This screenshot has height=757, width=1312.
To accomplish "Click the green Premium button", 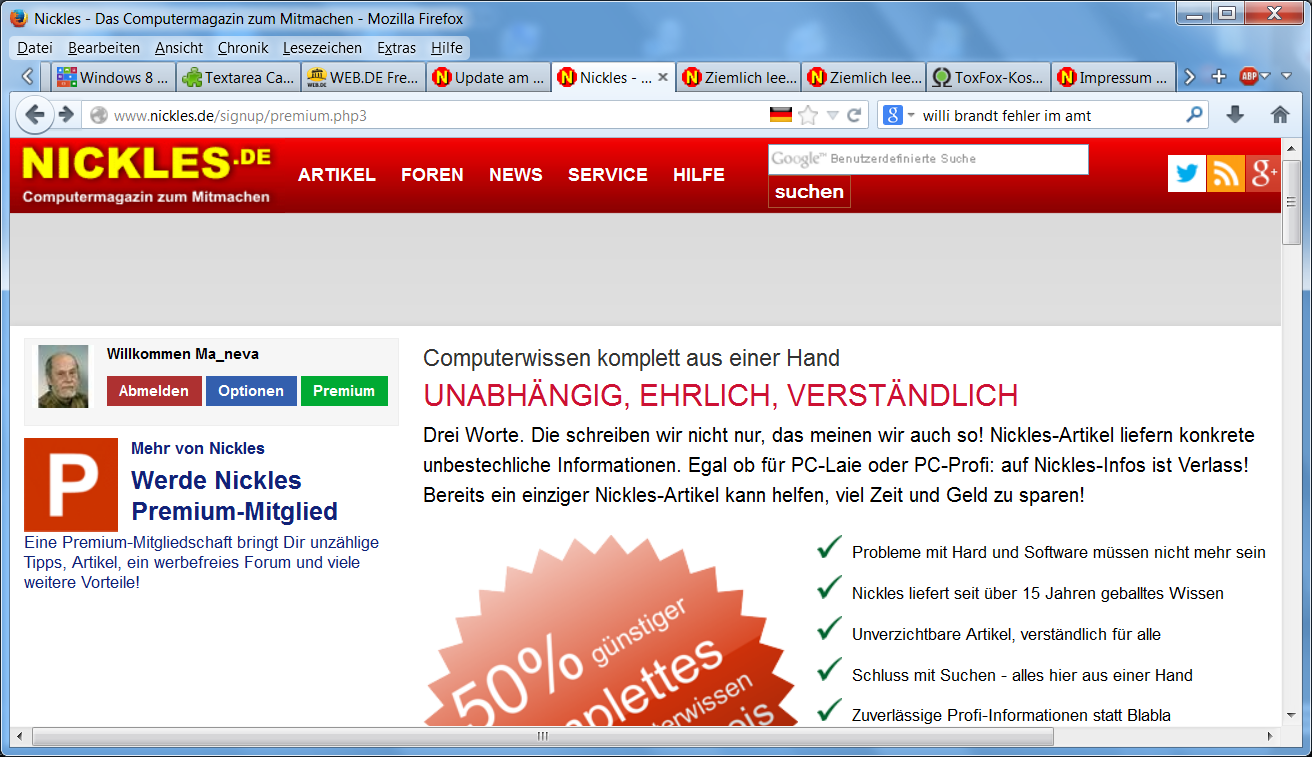I will pos(344,391).
